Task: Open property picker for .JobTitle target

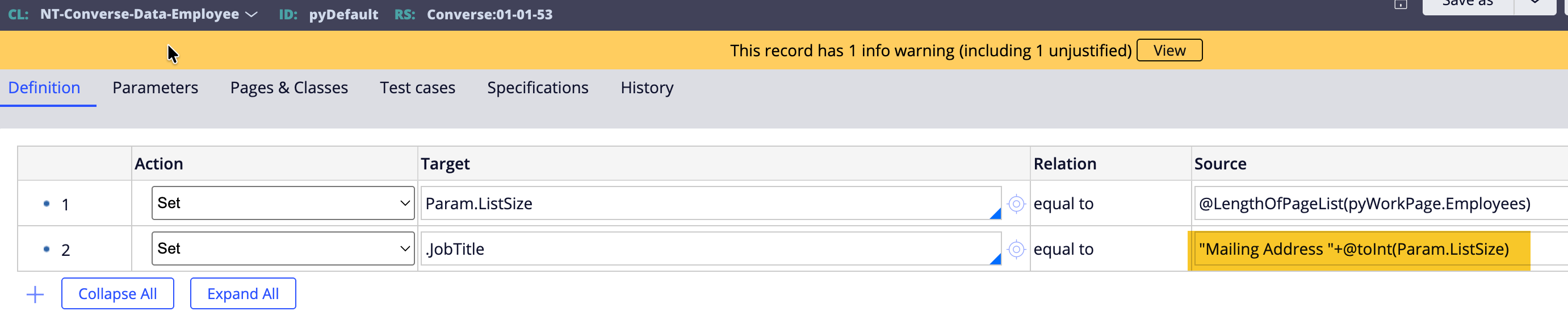Action: 1016,249
